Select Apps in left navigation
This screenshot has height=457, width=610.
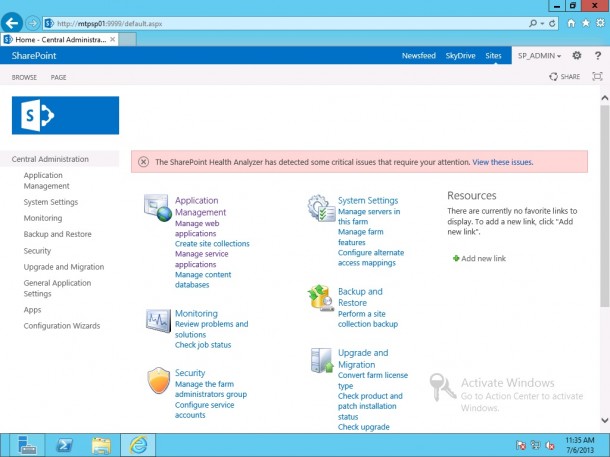pyautogui.click(x=32, y=310)
